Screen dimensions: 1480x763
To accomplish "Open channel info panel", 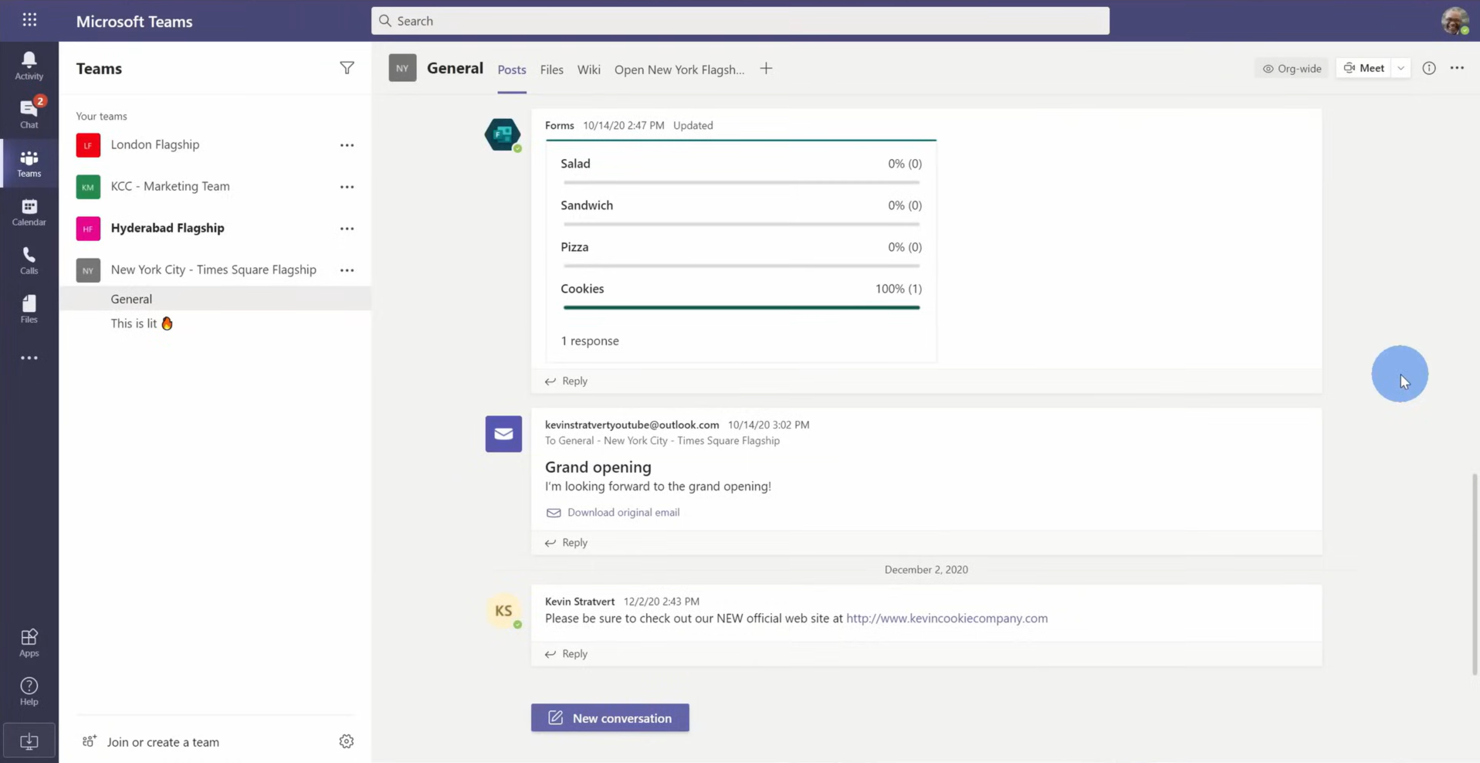I will 1429,68.
